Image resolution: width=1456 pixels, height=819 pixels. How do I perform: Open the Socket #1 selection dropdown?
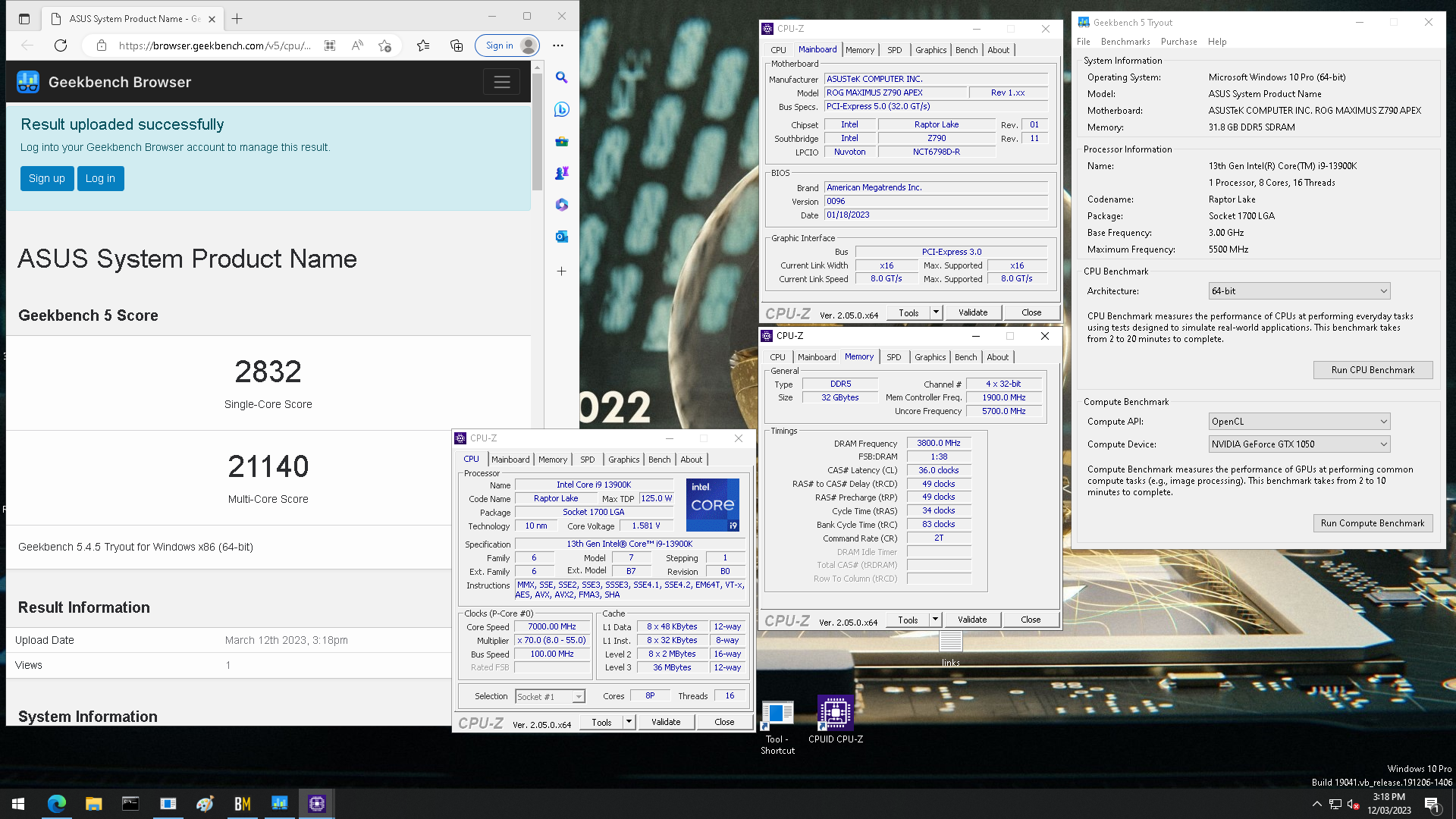click(x=550, y=696)
